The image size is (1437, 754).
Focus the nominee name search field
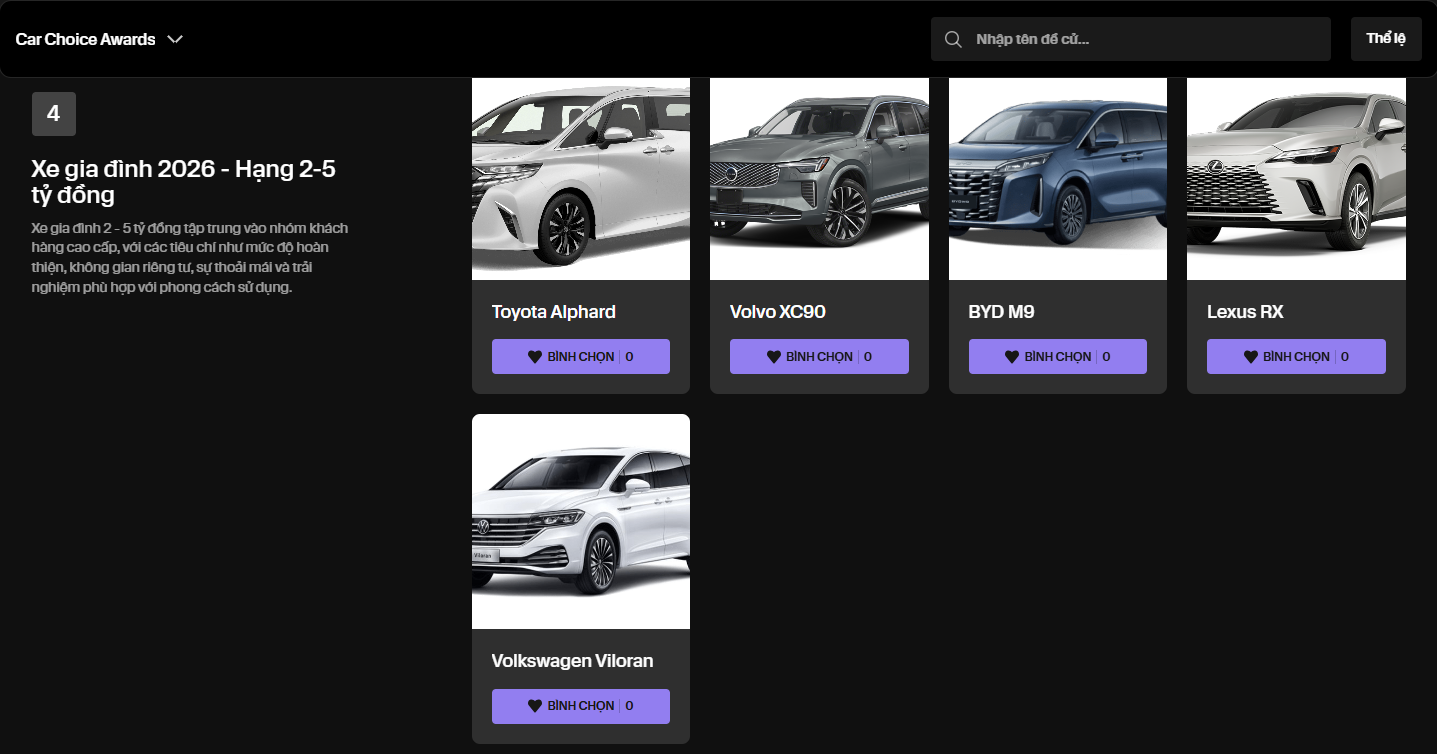tap(1131, 39)
